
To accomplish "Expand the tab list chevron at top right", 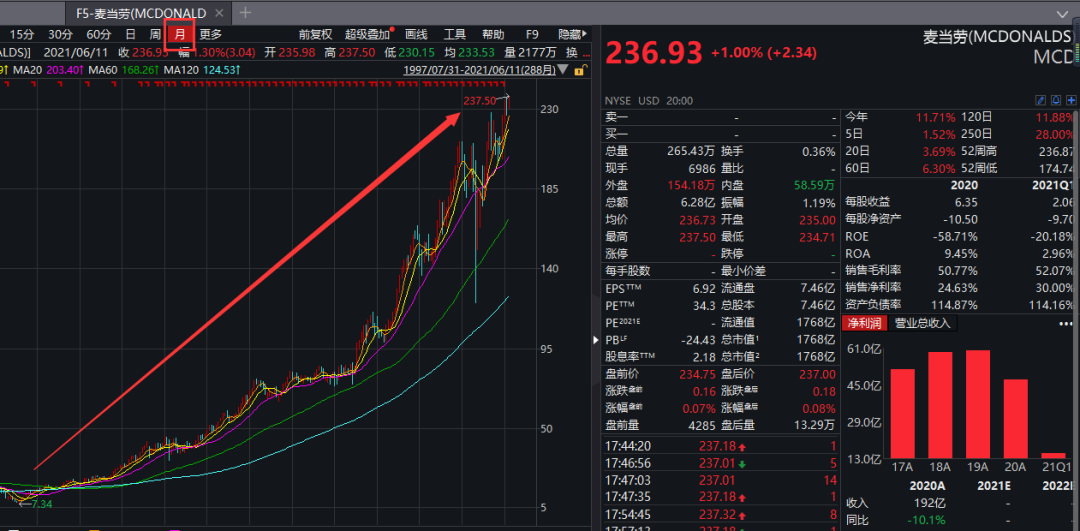I will pos(1061,13).
